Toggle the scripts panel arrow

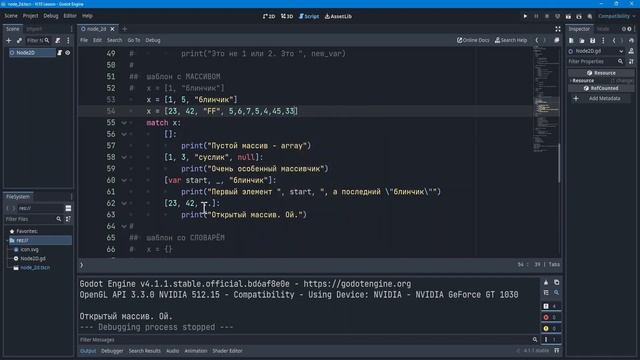pos(82,265)
